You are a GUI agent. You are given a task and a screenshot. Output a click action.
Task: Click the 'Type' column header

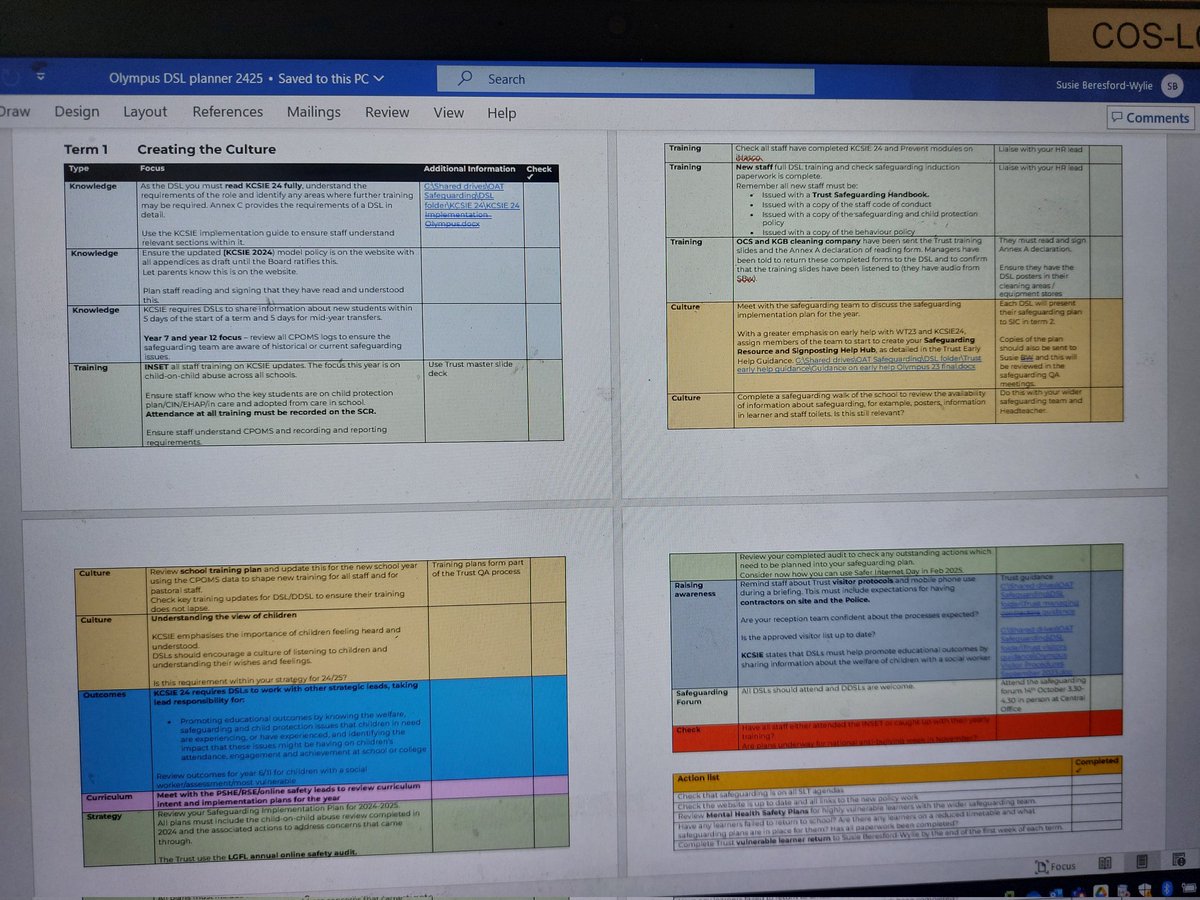point(79,169)
